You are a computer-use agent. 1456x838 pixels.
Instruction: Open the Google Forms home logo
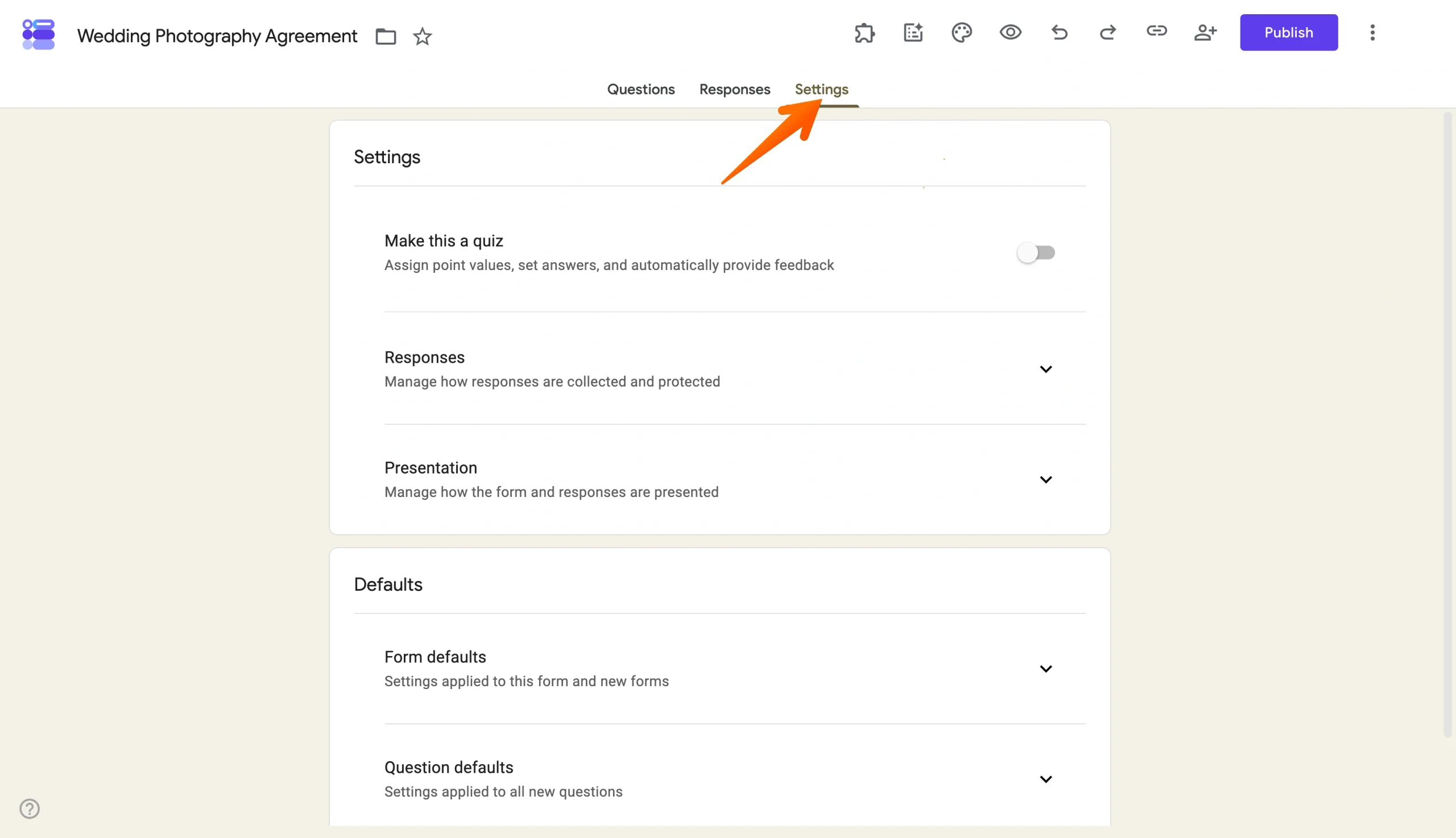click(x=38, y=34)
